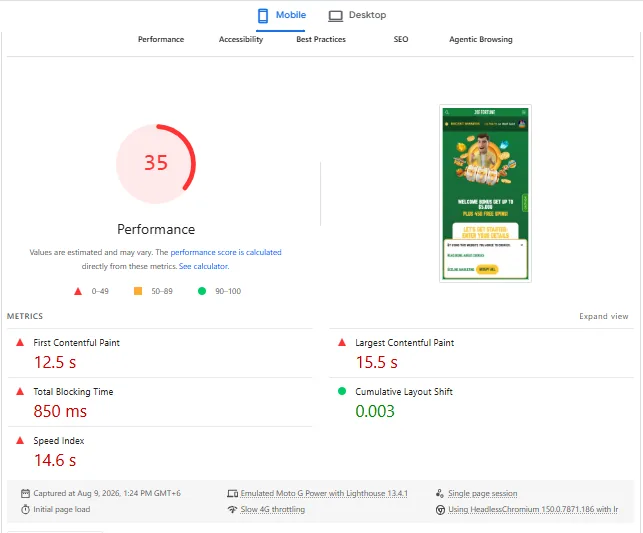The width and height of the screenshot is (643, 533).
Task: Click the Total Blocking Time label
Action: [x=73, y=392]
